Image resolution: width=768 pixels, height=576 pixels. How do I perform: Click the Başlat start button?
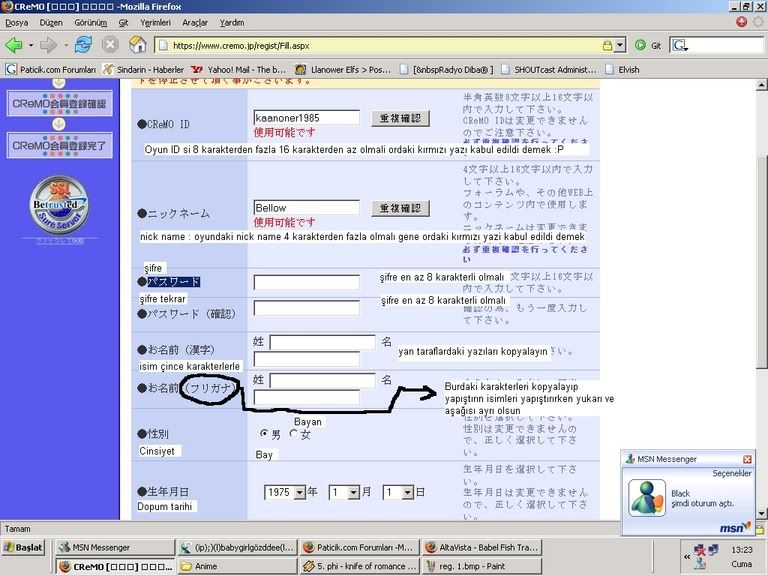pos(23,548)
